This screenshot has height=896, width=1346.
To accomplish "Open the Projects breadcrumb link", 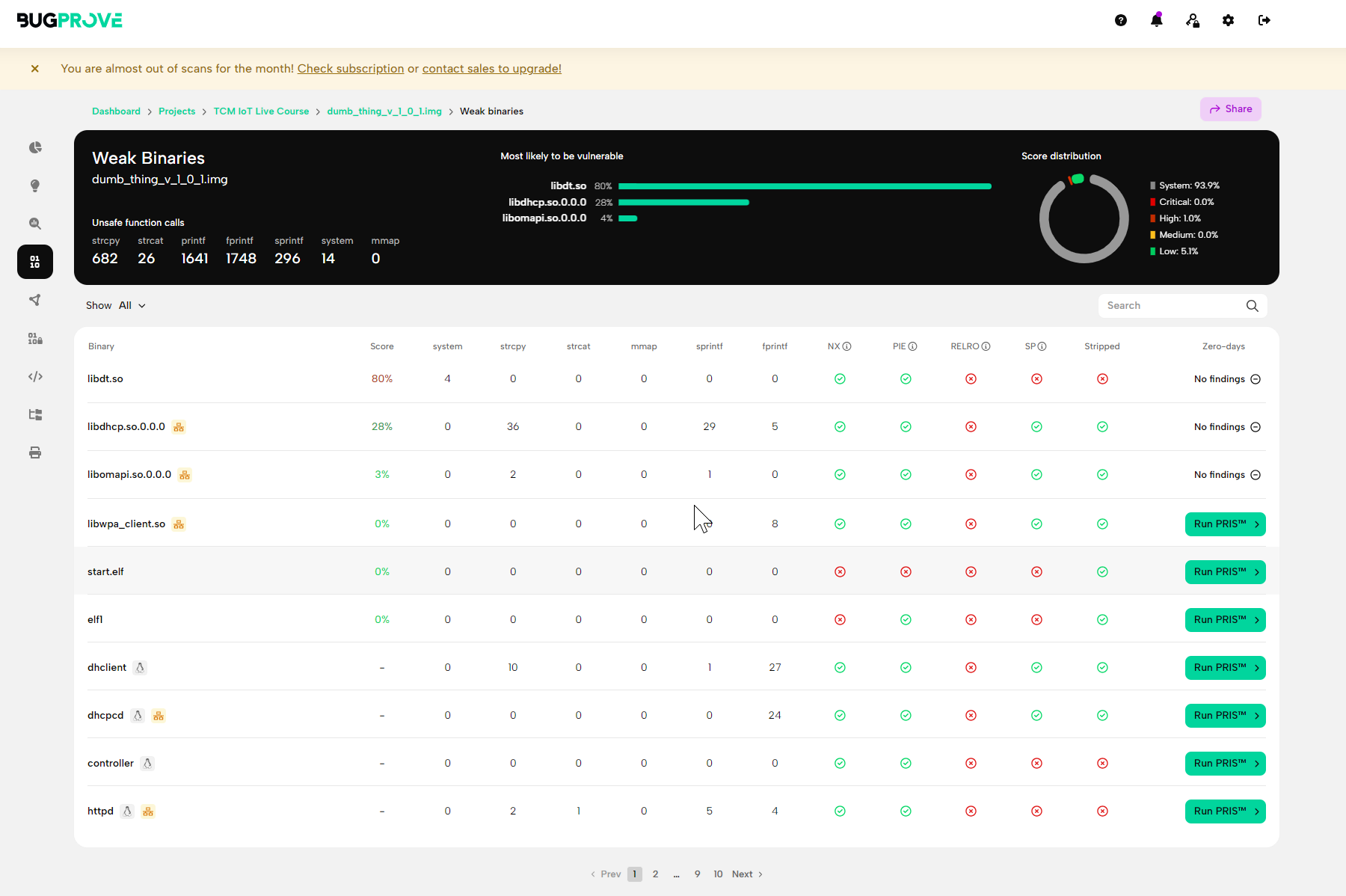I will (176, 111).
